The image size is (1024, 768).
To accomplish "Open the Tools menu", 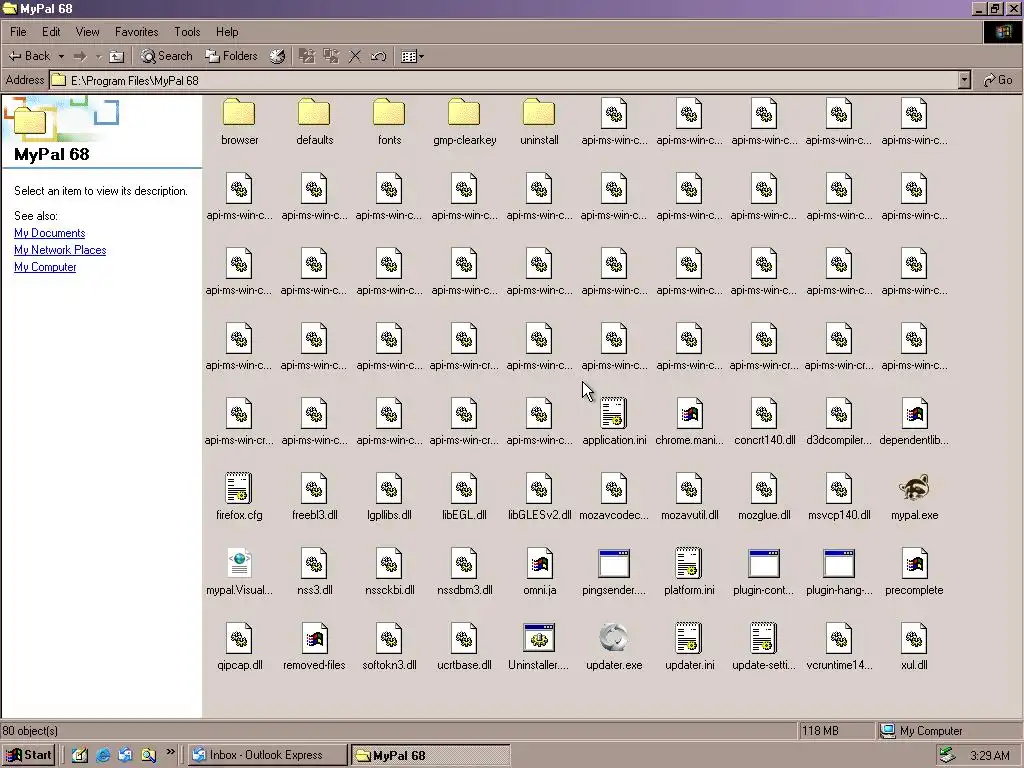I will click(x=187, y=31).
